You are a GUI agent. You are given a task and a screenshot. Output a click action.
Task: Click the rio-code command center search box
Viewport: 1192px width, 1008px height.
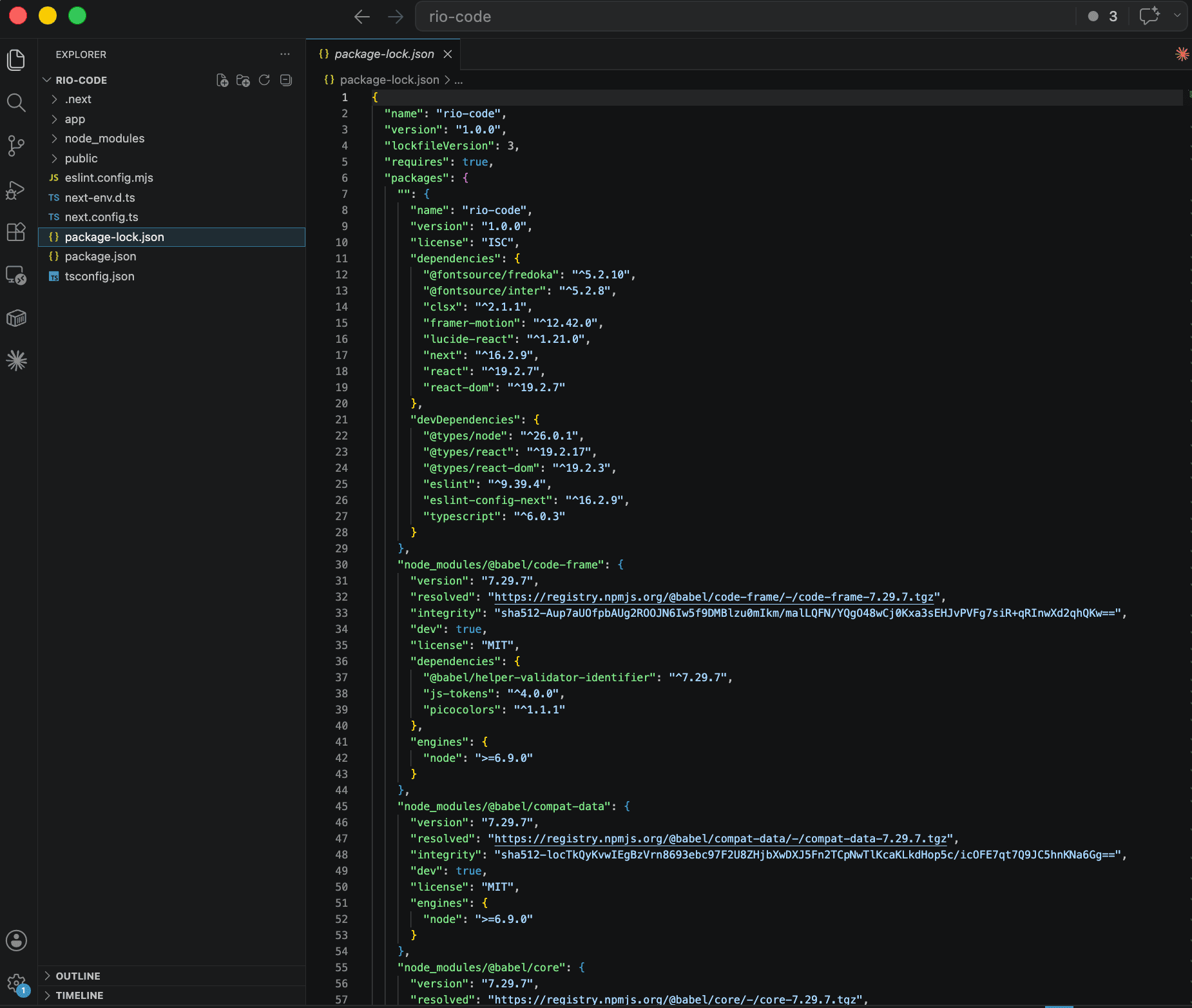coord(745,17)
